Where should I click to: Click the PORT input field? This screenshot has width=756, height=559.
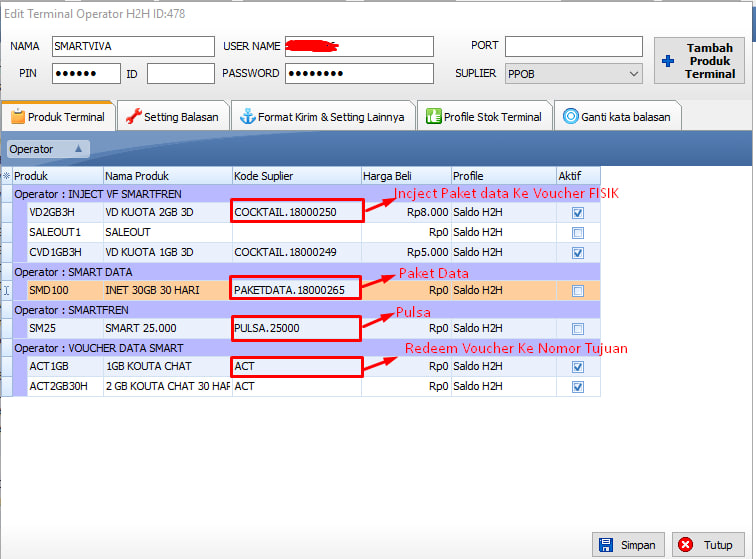573,47
